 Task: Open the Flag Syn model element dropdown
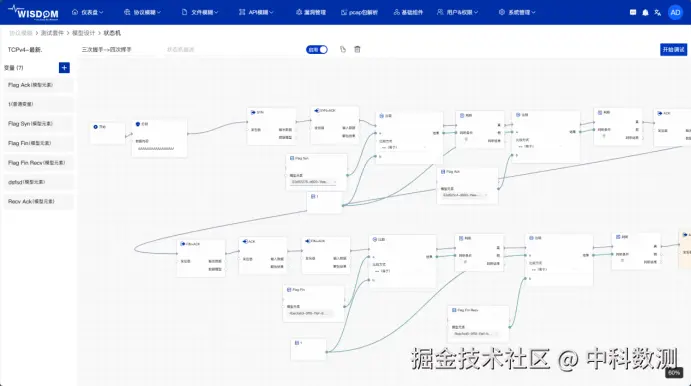click(x=314, y=182)
